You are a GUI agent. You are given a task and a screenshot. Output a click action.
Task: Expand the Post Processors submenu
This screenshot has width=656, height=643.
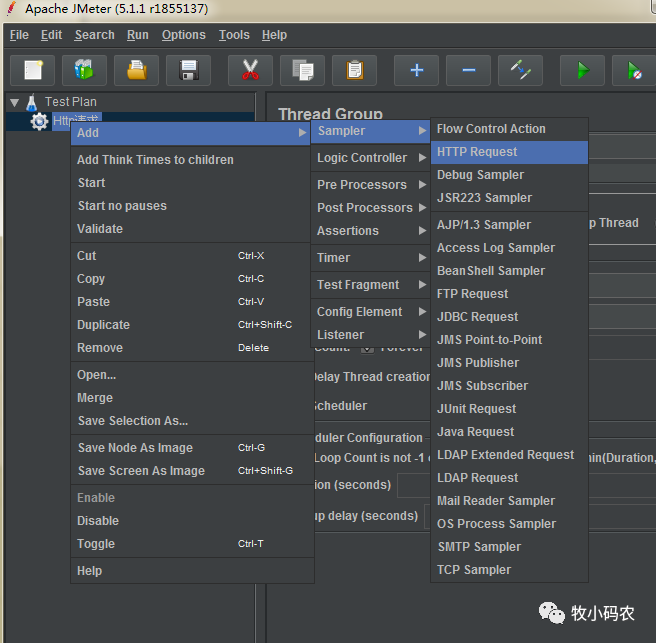[x=370, y=208]
